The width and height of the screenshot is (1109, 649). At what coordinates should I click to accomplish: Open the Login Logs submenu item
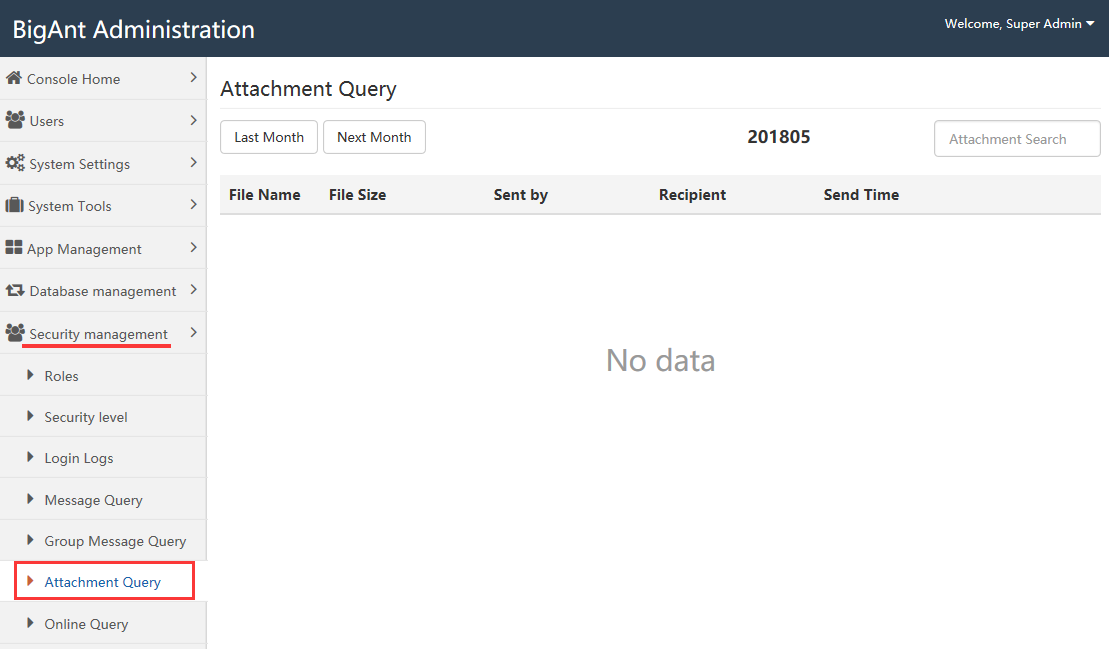pyautogui.click(x=79, y=458)
